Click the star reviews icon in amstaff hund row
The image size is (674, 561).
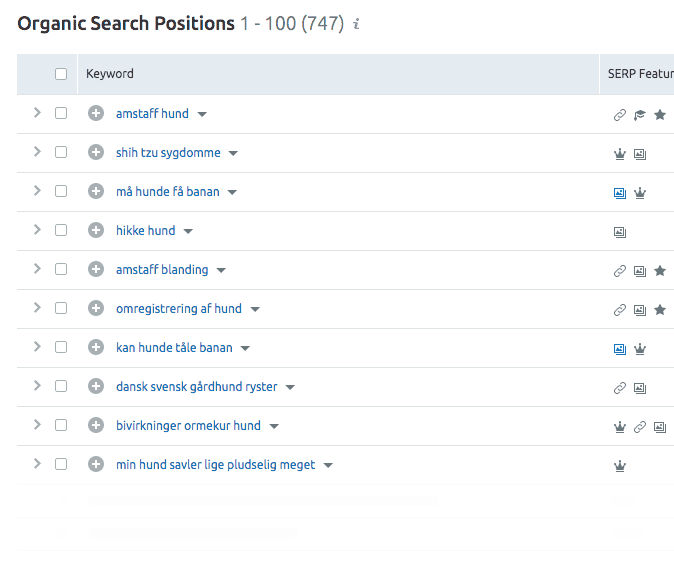coord(660,115)
